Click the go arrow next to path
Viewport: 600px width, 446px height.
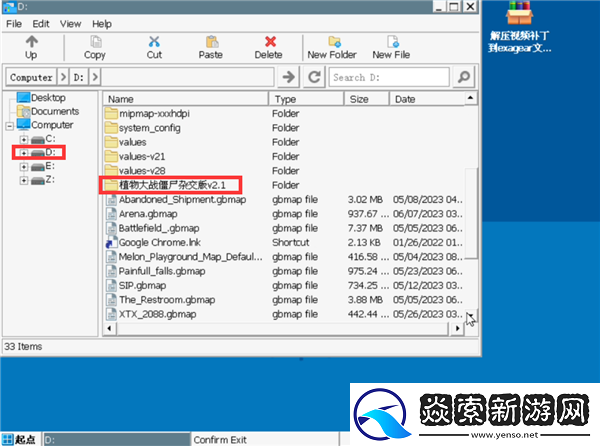tap(289, 77)
